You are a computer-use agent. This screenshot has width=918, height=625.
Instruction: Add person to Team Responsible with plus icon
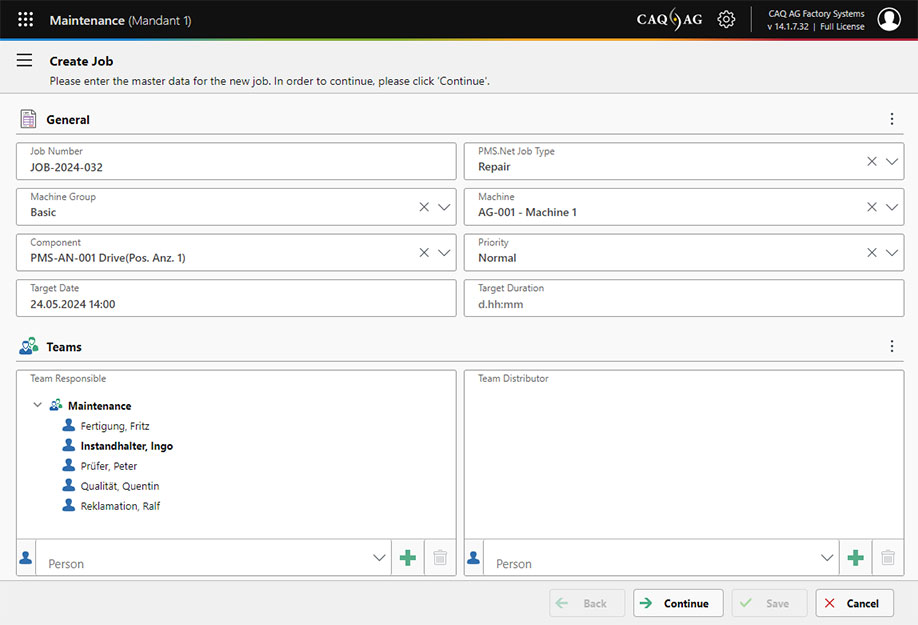[407, 558]
